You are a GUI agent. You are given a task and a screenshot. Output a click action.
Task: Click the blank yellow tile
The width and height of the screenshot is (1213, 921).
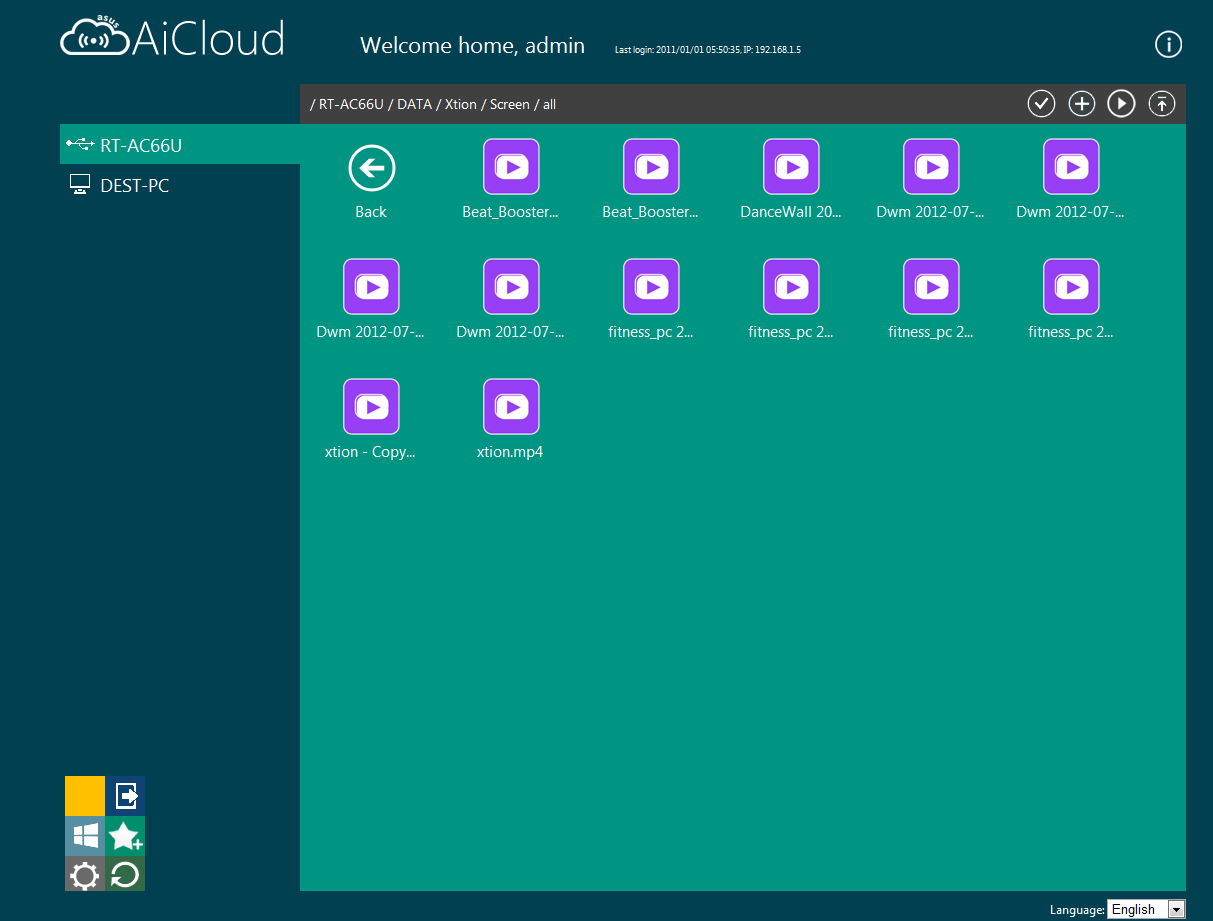point(85,795)
